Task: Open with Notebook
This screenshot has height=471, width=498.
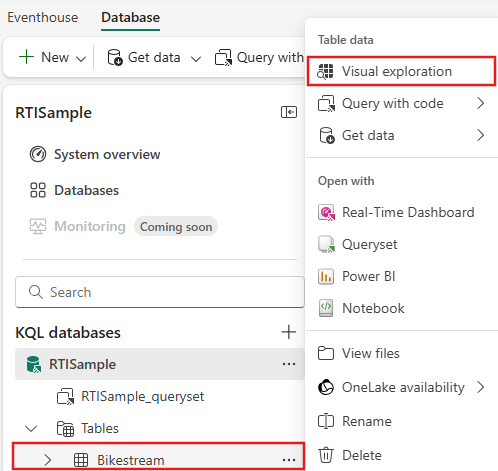Action: [x=373, y=308]
